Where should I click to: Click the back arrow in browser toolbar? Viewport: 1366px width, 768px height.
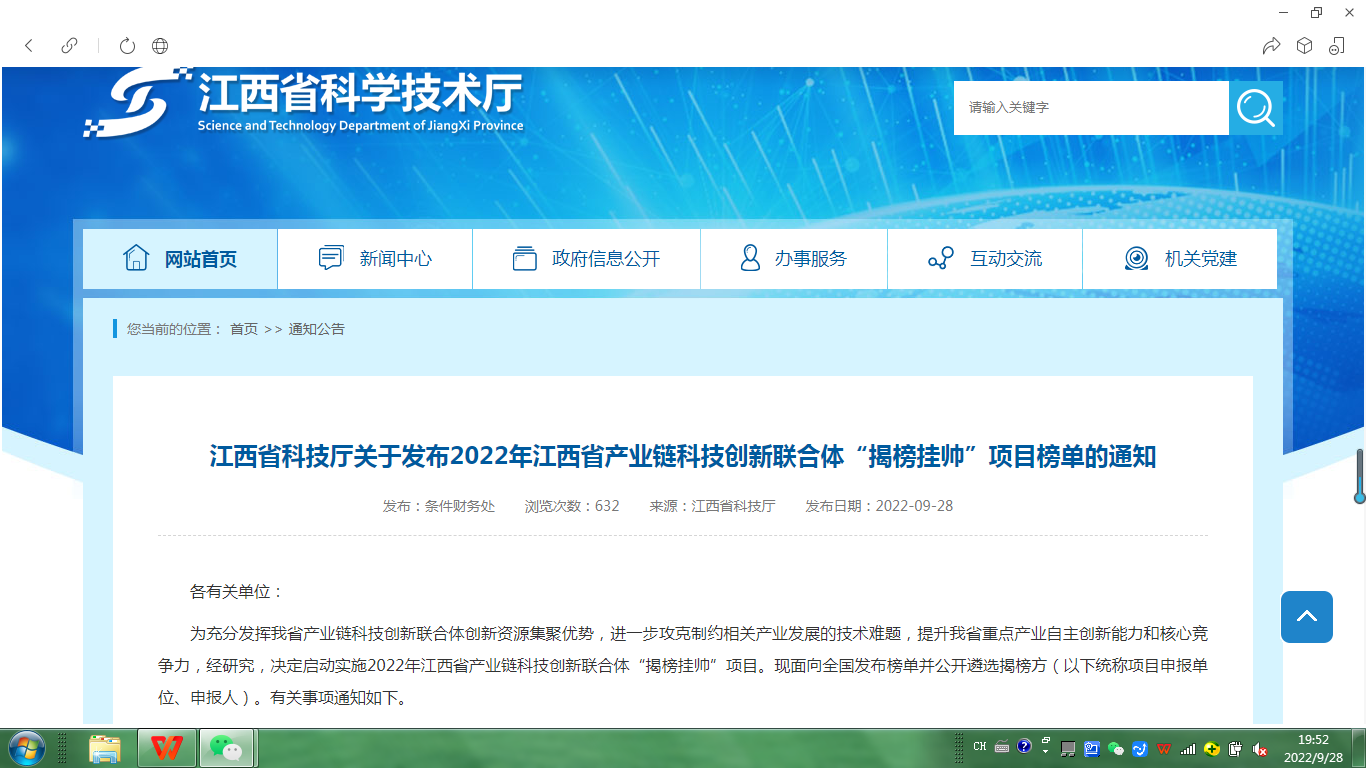29,45
